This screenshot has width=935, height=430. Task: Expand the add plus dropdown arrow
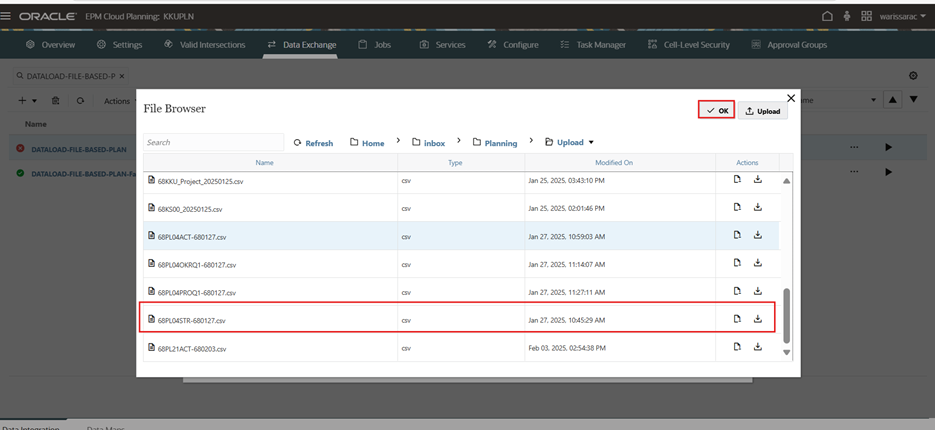[34, 101]
